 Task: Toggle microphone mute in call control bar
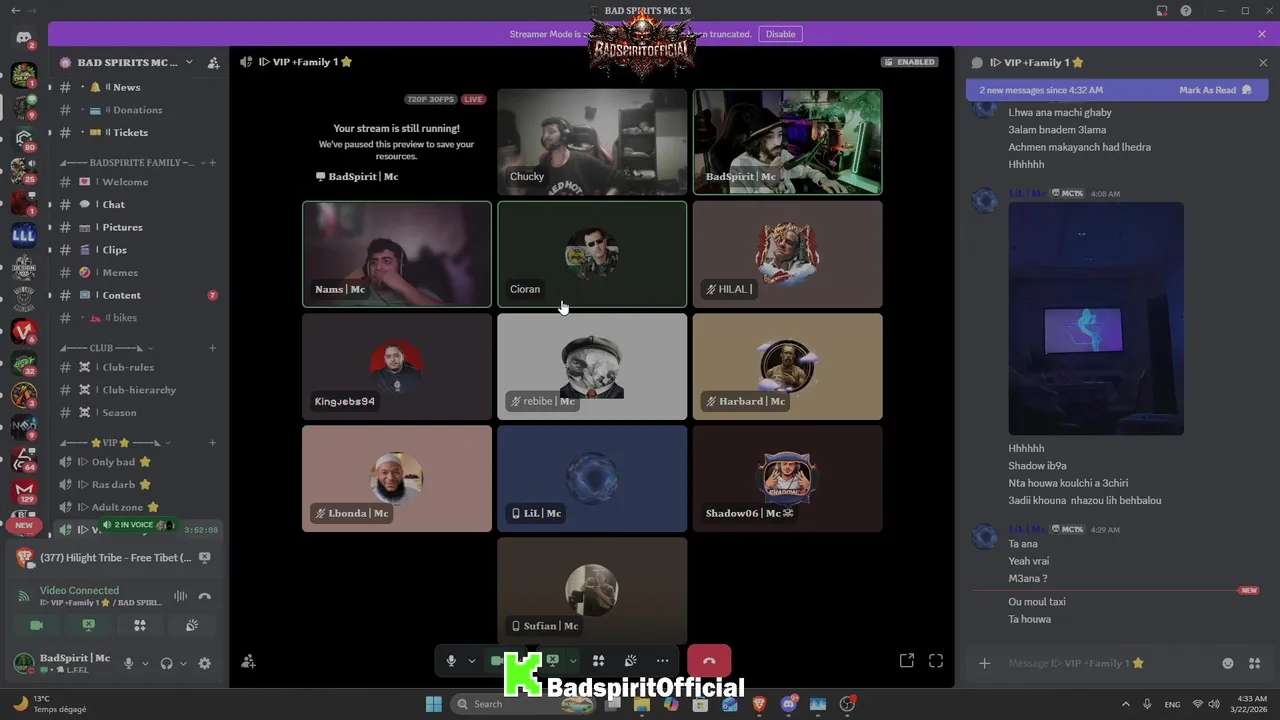point(451,661)
